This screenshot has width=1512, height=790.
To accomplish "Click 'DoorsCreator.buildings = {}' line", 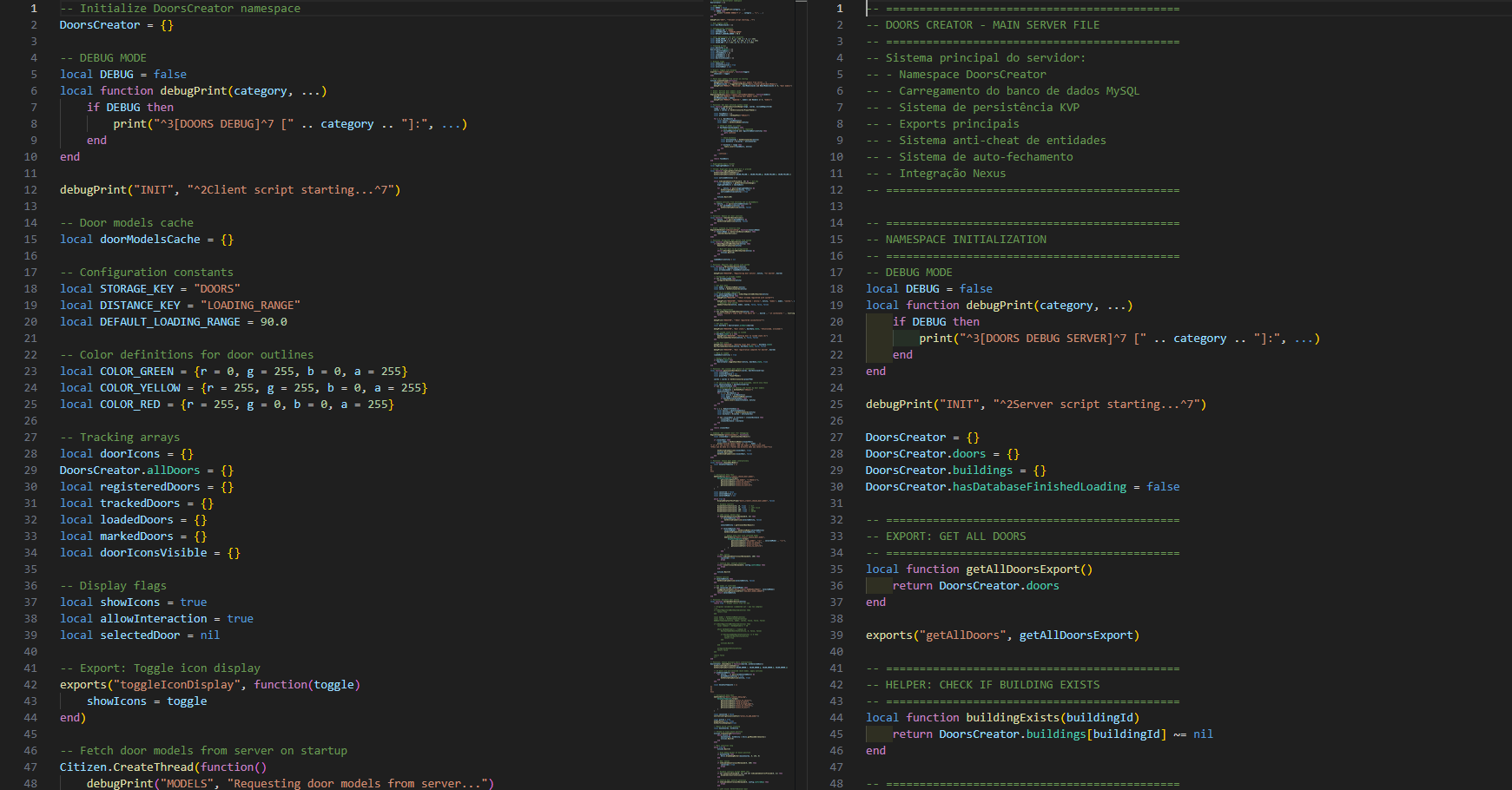I will tap(956, 470).
